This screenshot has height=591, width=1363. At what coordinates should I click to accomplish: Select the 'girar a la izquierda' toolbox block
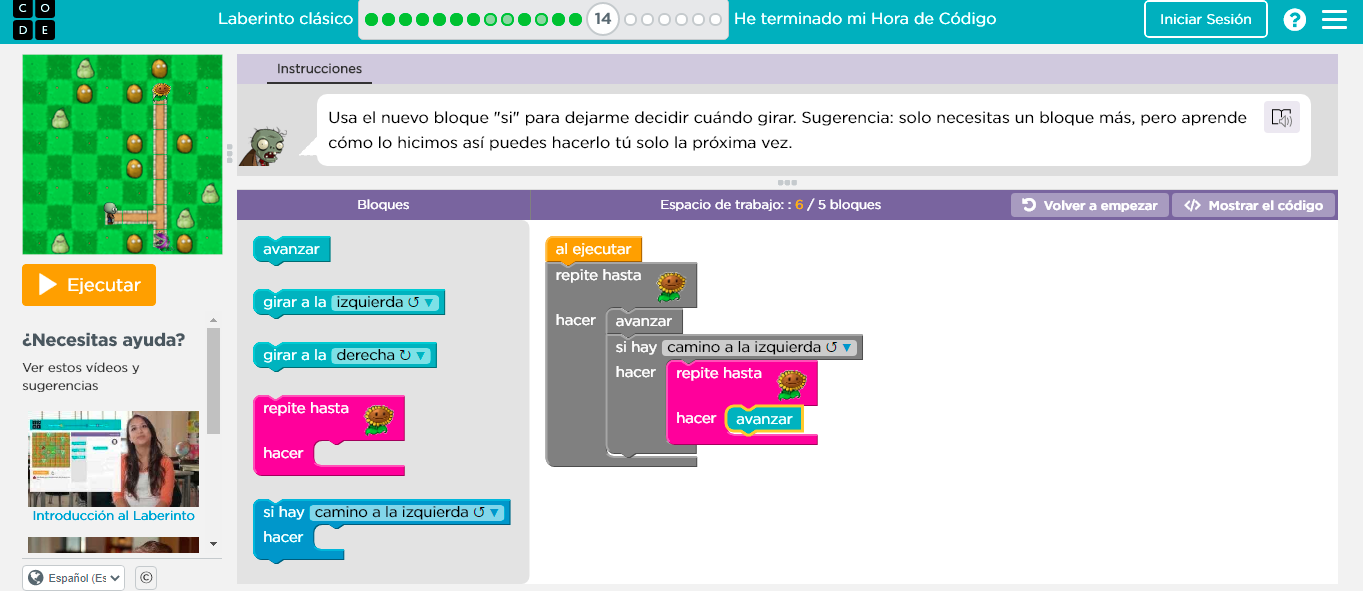click(349, 302)
